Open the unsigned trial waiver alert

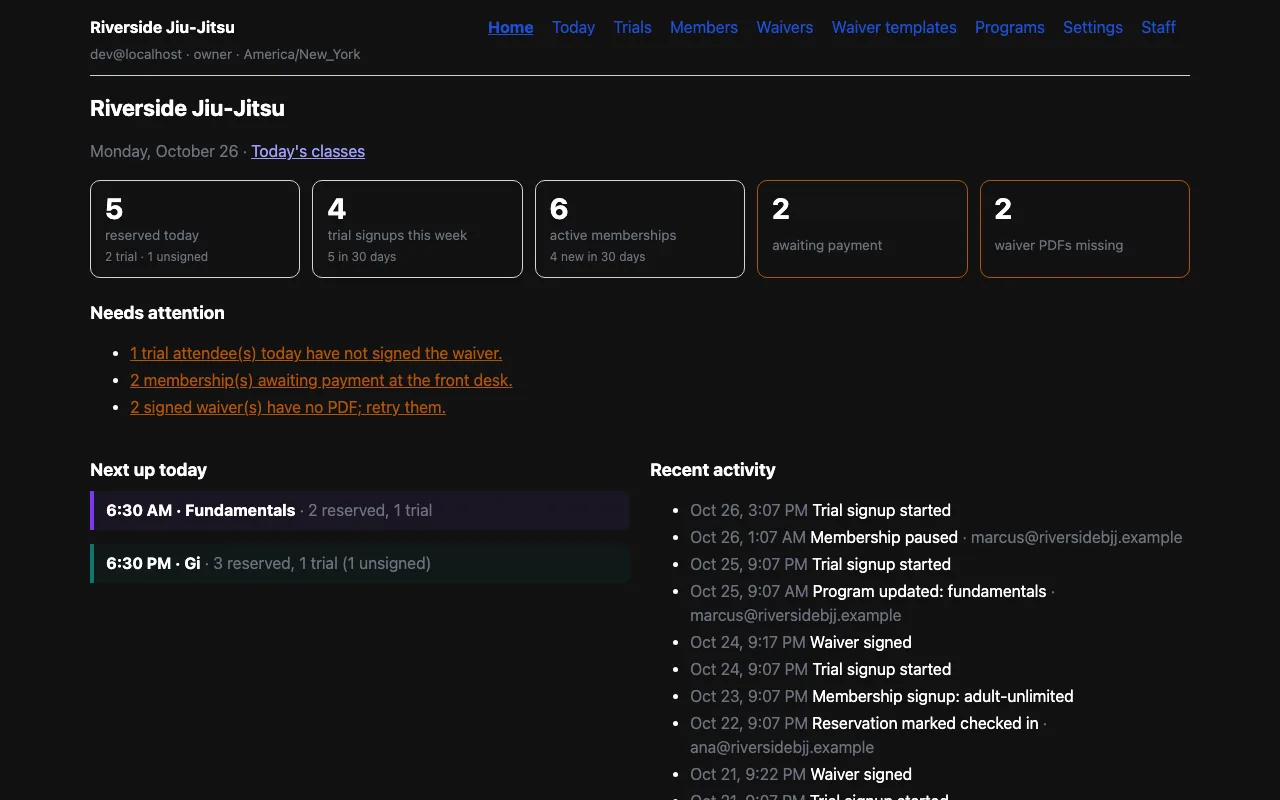[316, 353]
